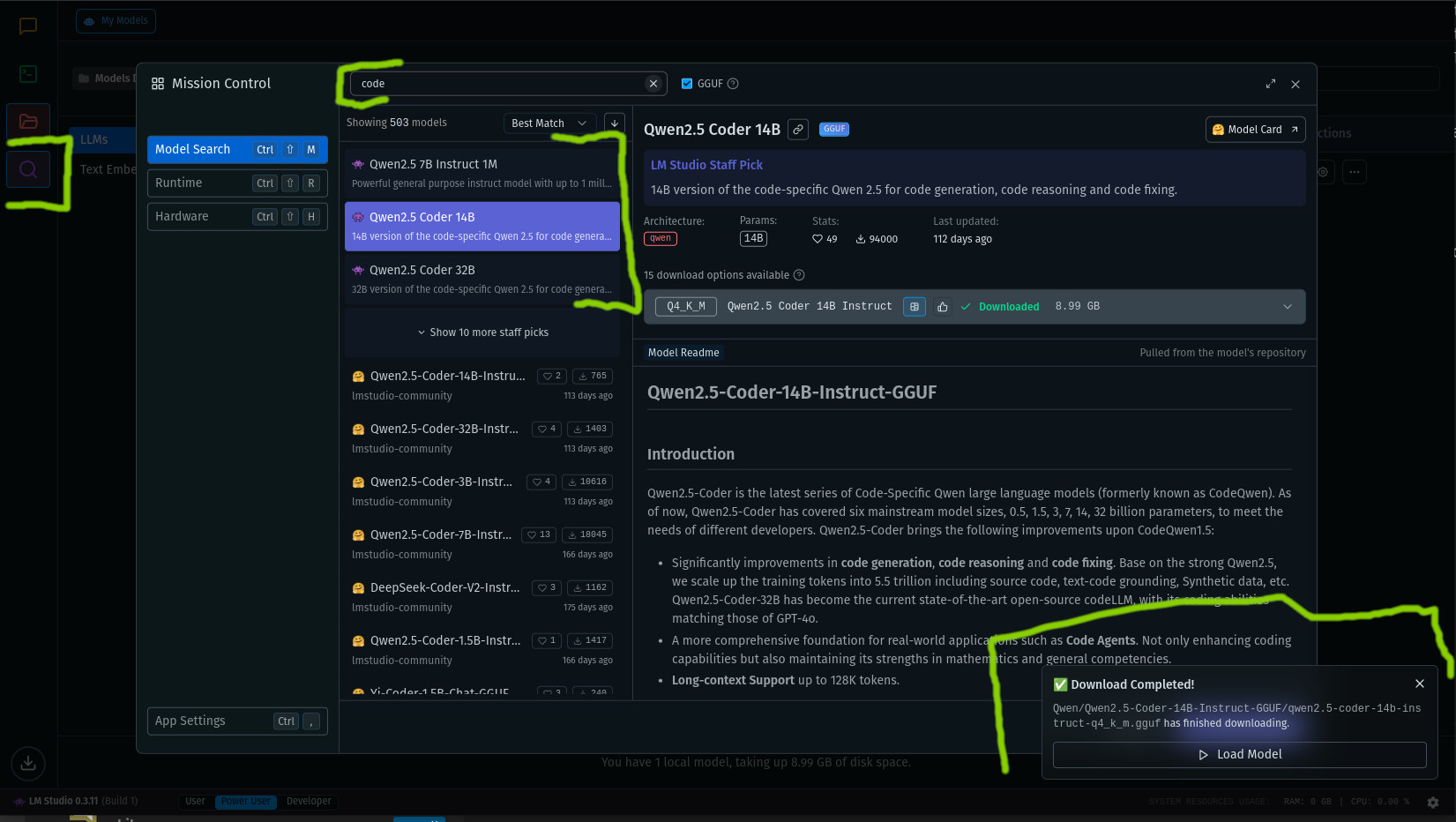The width and height of the screenshot is (1456, 822).
Task: Open app settings gear in status bar
Action: (1433, 802)
